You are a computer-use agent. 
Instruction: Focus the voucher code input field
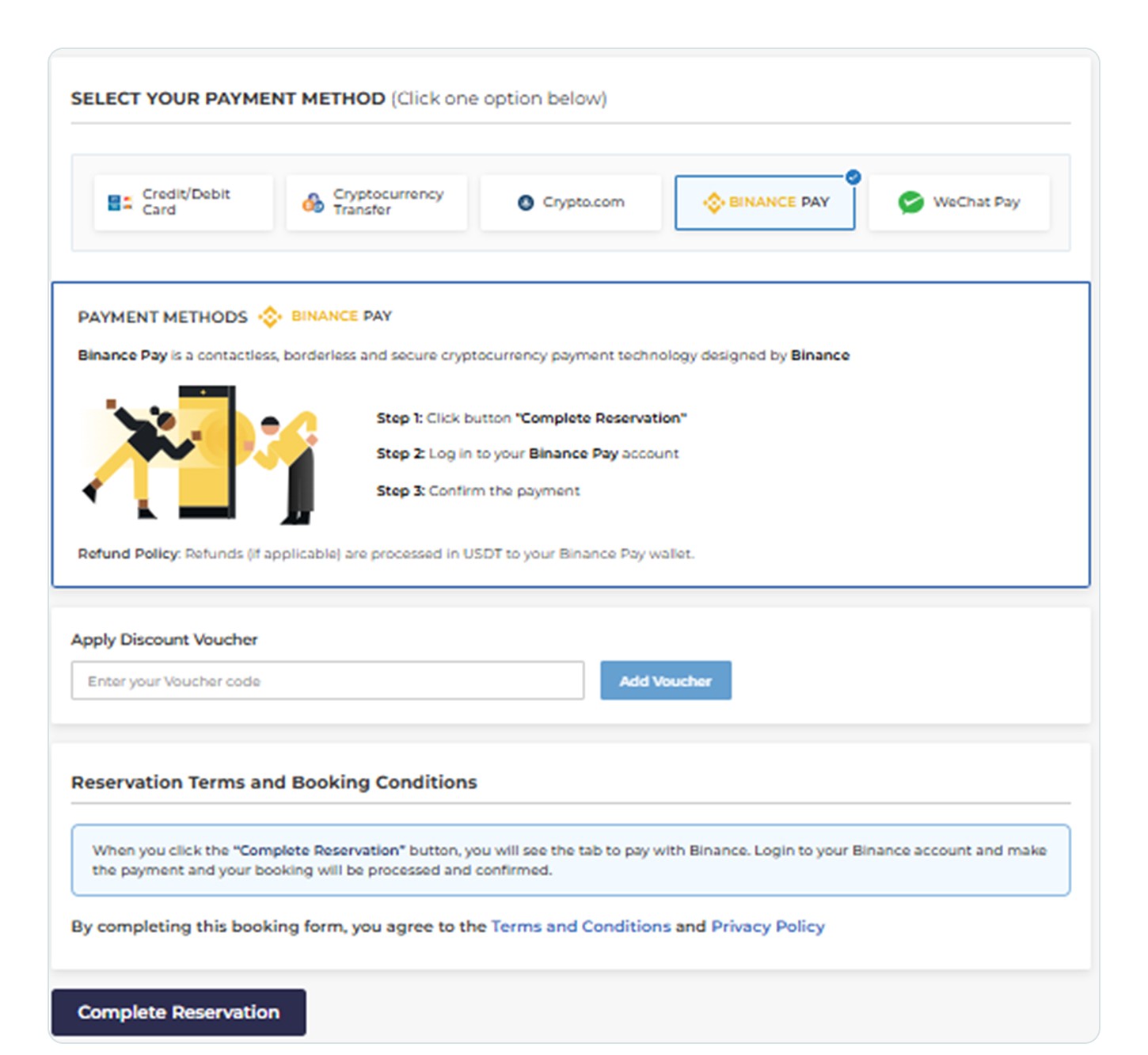coord(328,680)
